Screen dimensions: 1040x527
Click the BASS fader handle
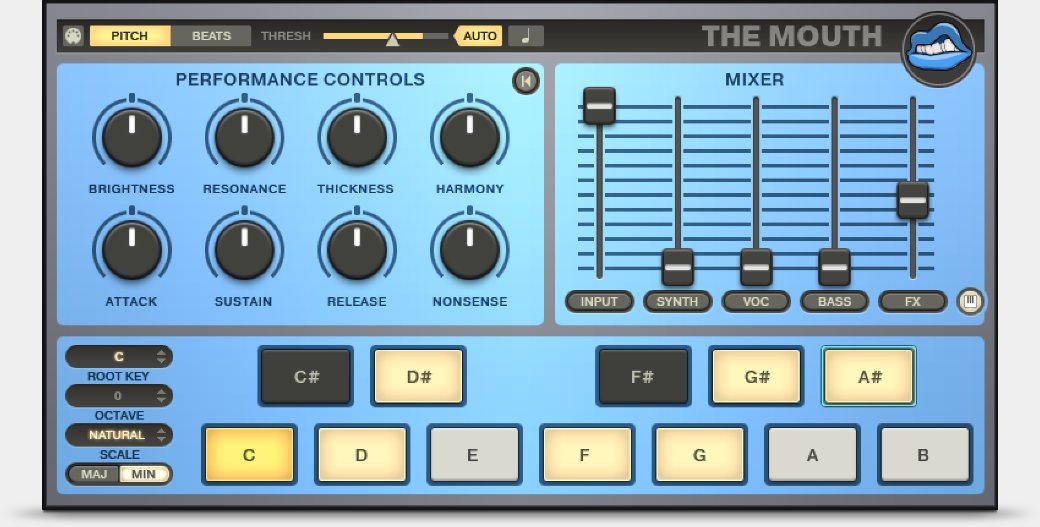(834, 268)
